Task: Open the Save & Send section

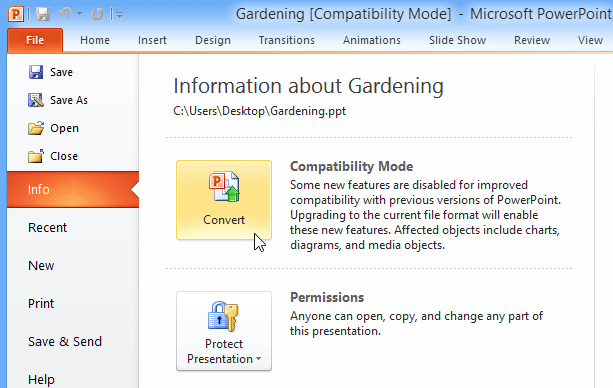Action: (65, 341)
